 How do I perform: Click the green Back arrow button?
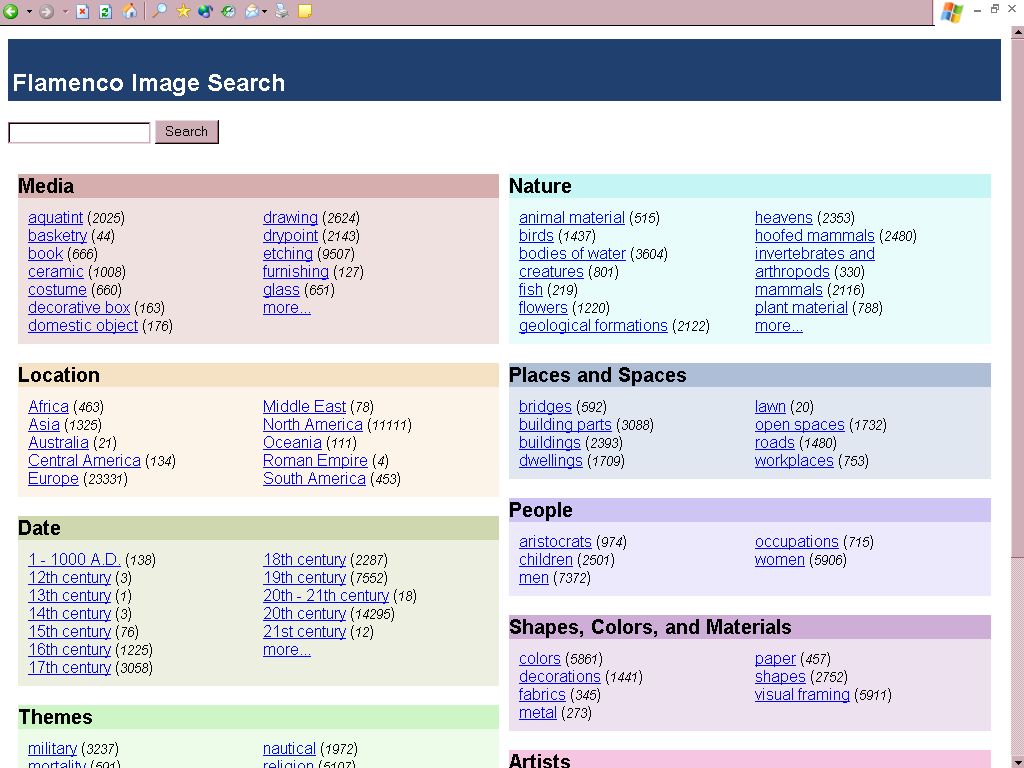tap(11, 12)
